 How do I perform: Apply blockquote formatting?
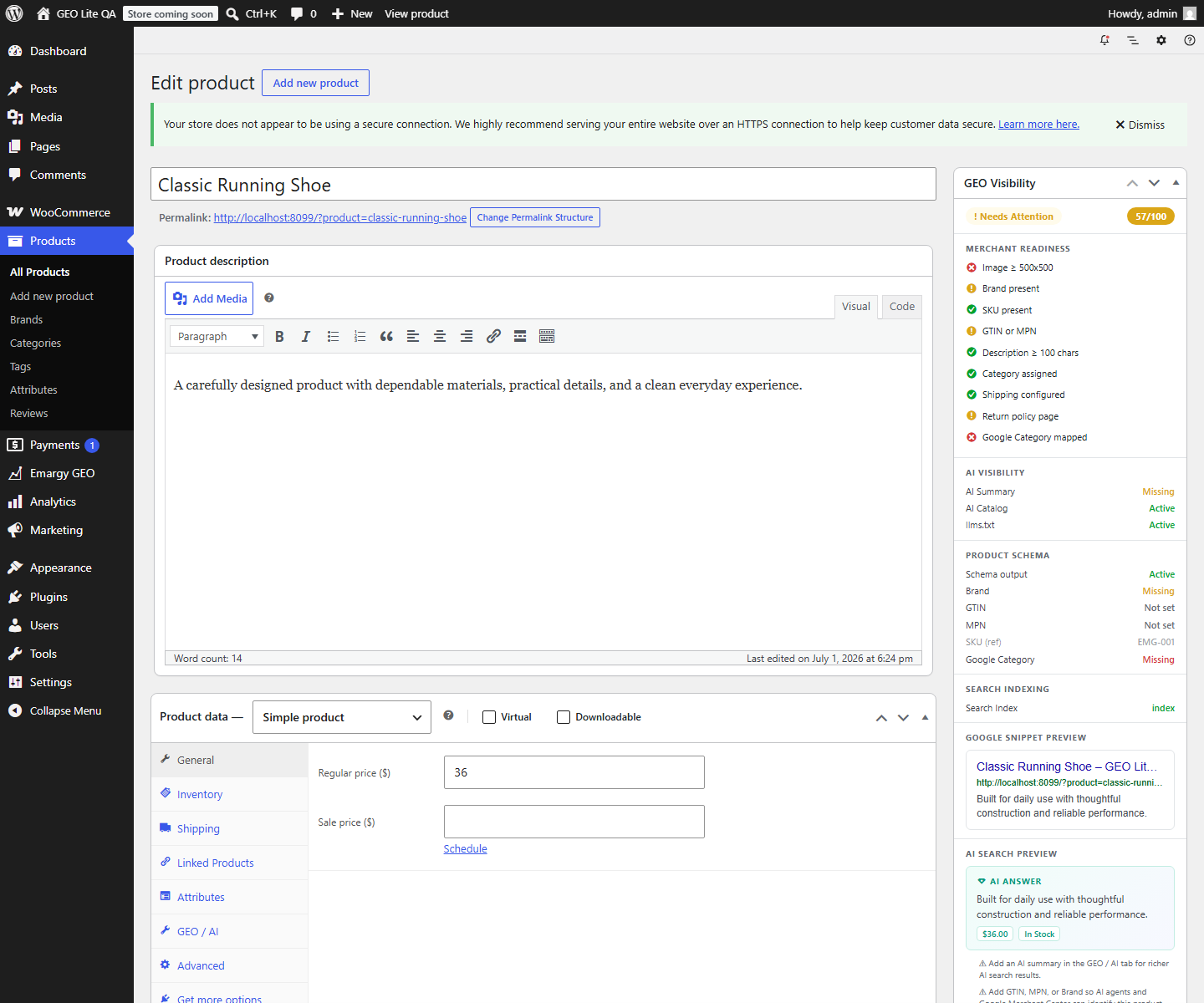tap(386, 336)
